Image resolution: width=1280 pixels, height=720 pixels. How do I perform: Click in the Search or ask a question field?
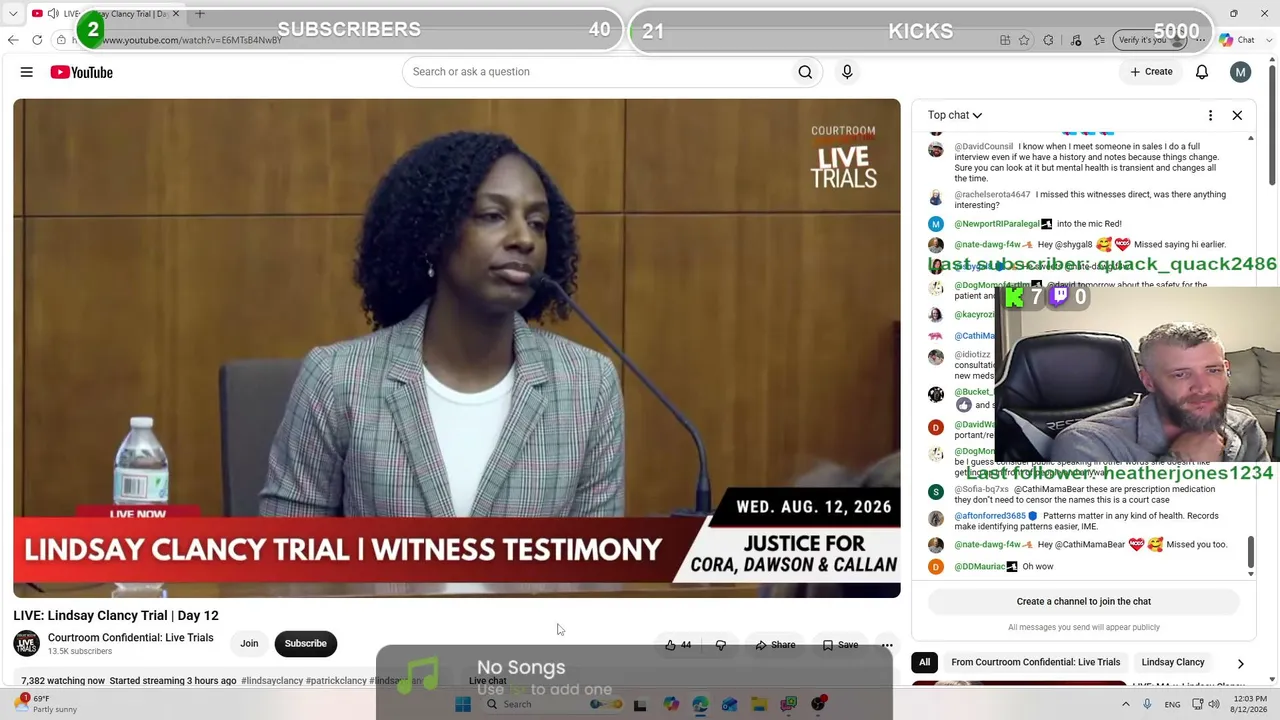597,72
